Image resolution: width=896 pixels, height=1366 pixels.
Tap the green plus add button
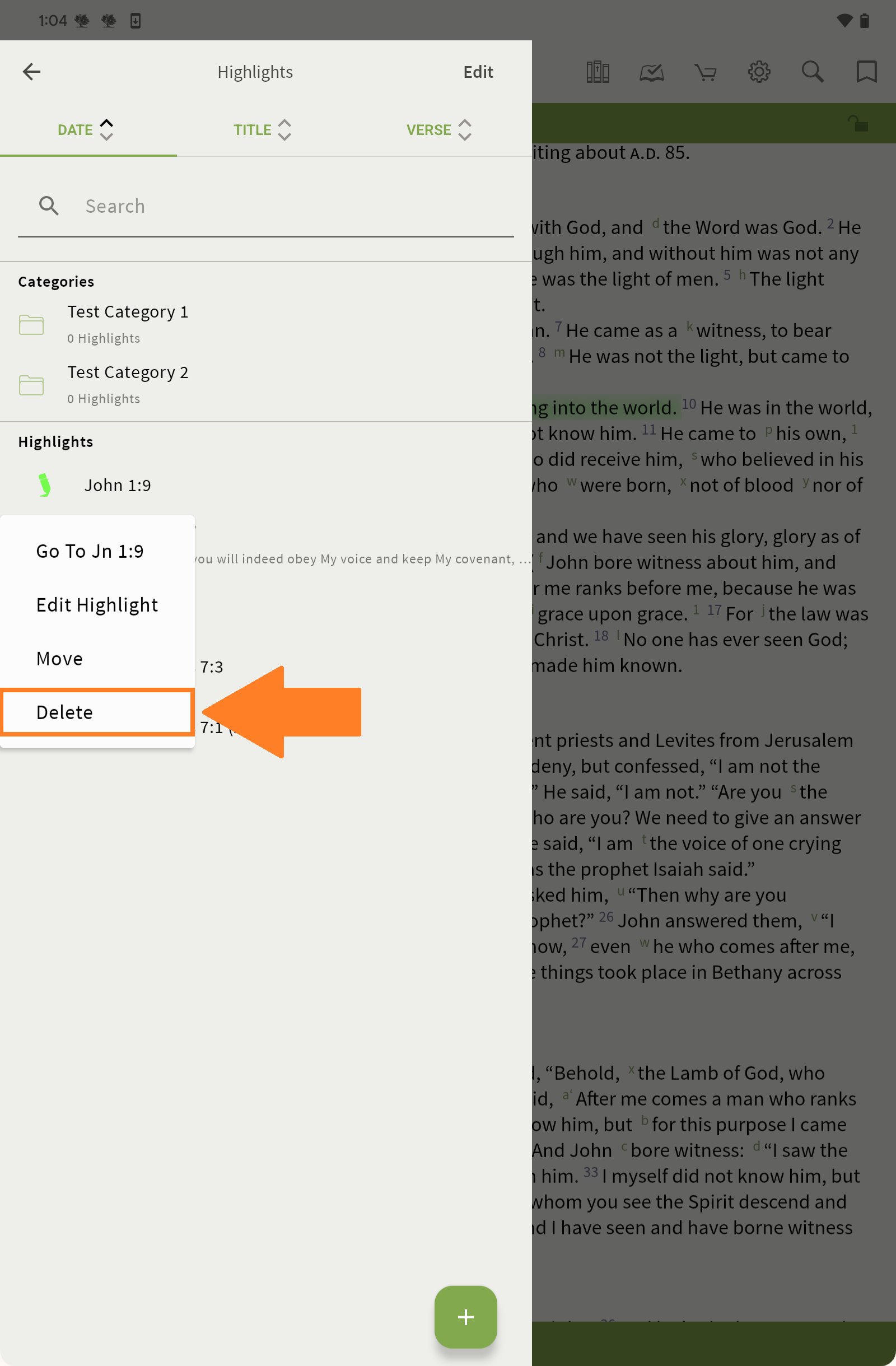(465, 1317)
